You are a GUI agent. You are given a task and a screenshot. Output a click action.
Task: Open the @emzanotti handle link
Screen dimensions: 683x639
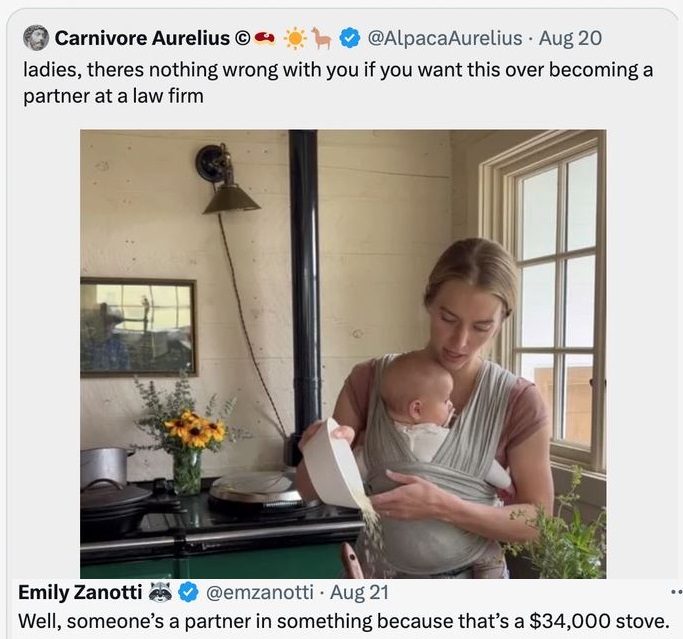[258, 592]
